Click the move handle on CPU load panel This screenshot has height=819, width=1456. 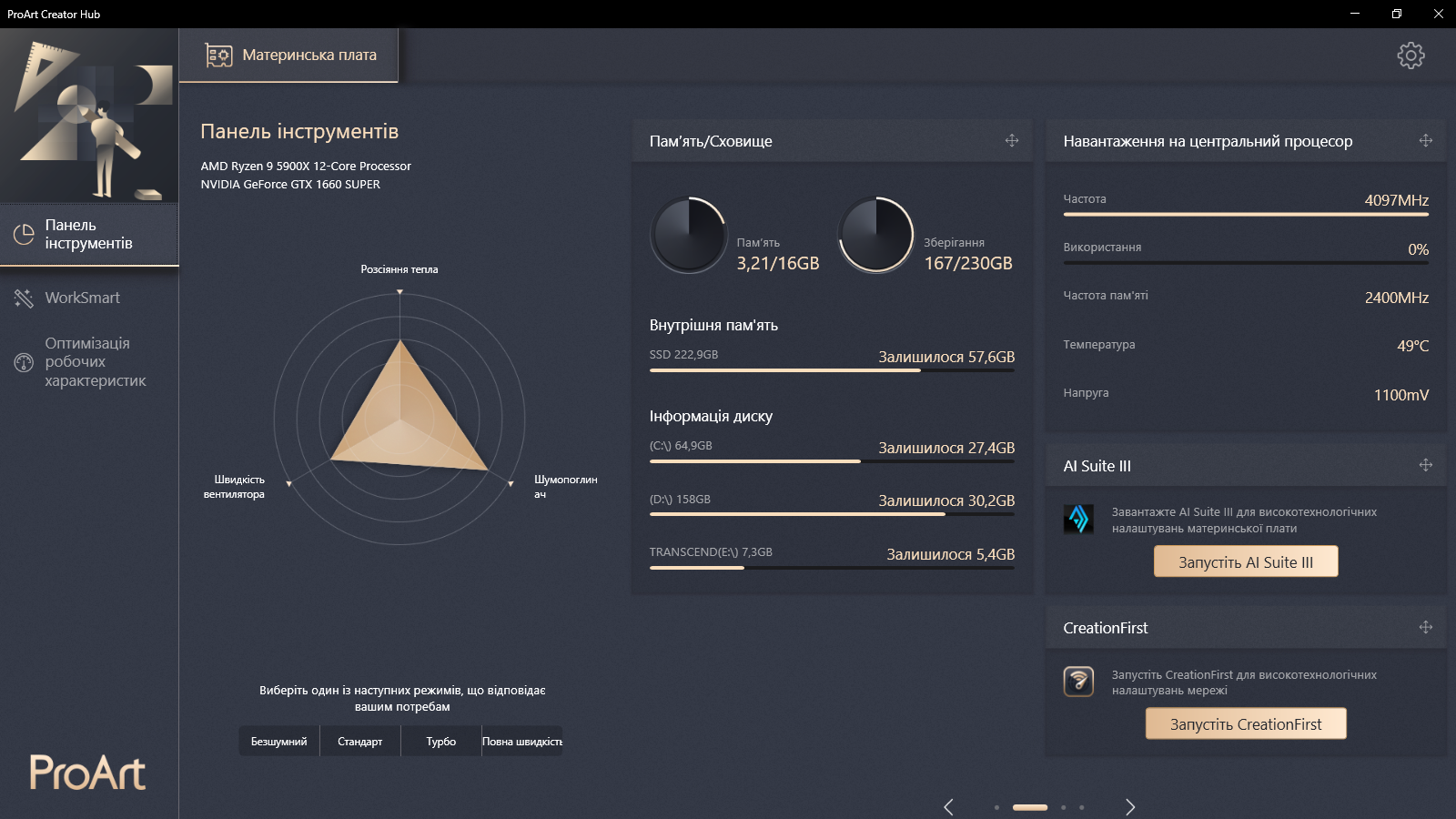tap(1424, 141)
